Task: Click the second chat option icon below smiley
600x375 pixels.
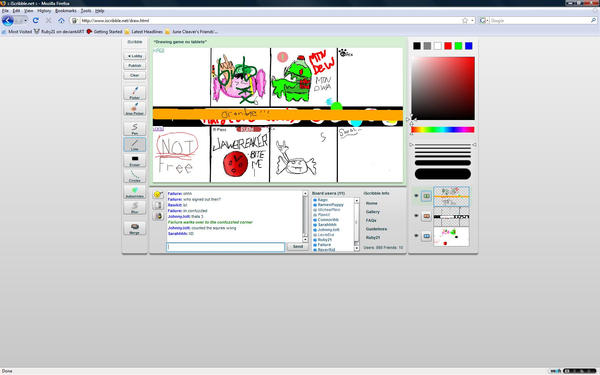Action: [158, 205]
